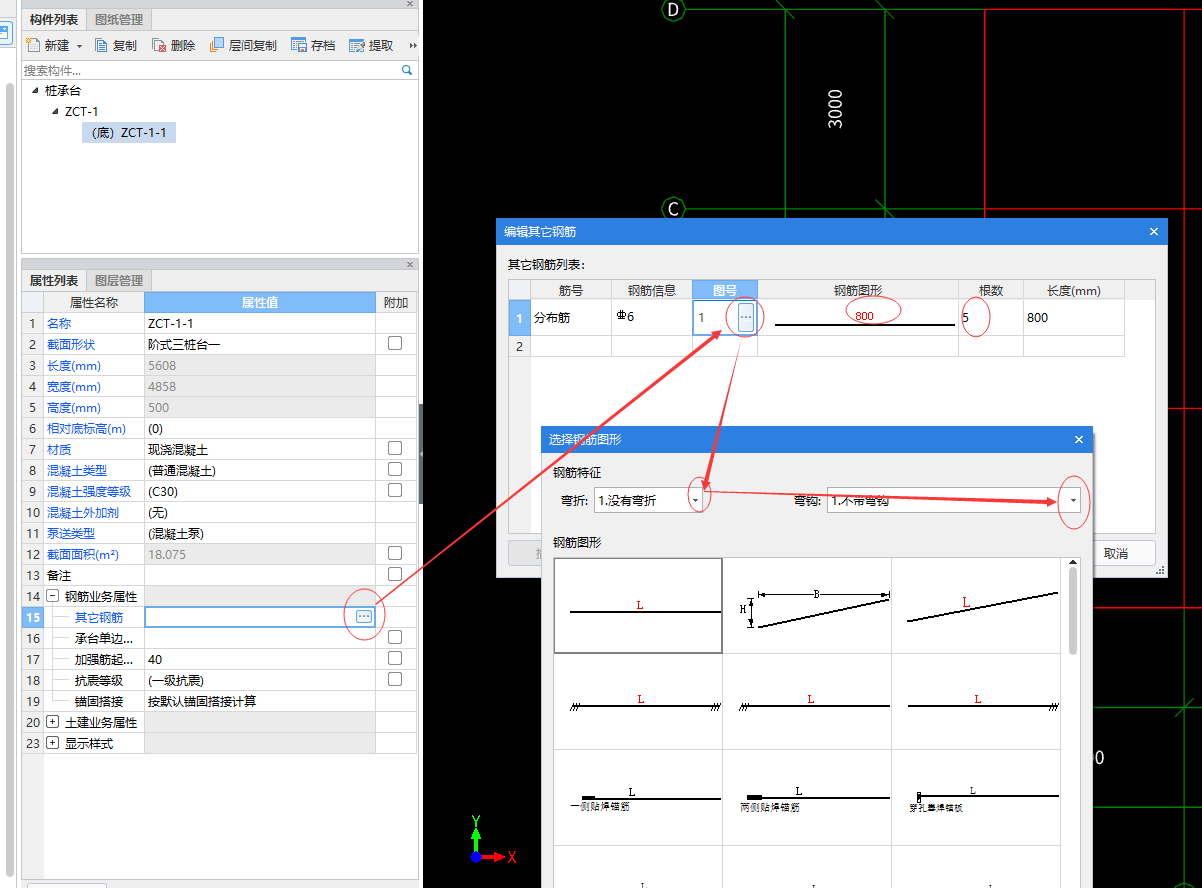Click the empty row 2 header in rebar list
Viewport: 1202px width, 888px height.
(519, 346)
